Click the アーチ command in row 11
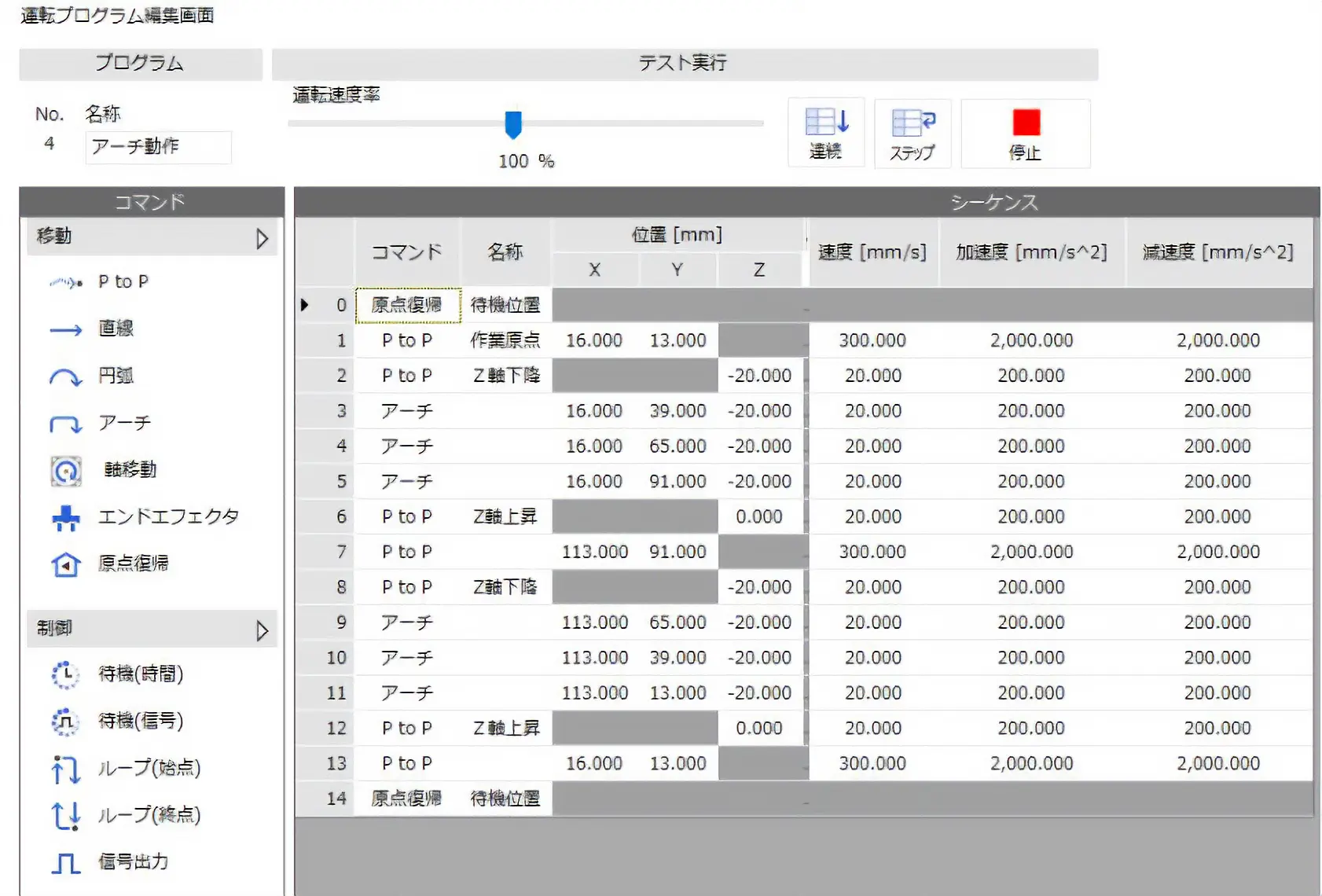This screenshot has height=896, width=1322. [408, 693]
